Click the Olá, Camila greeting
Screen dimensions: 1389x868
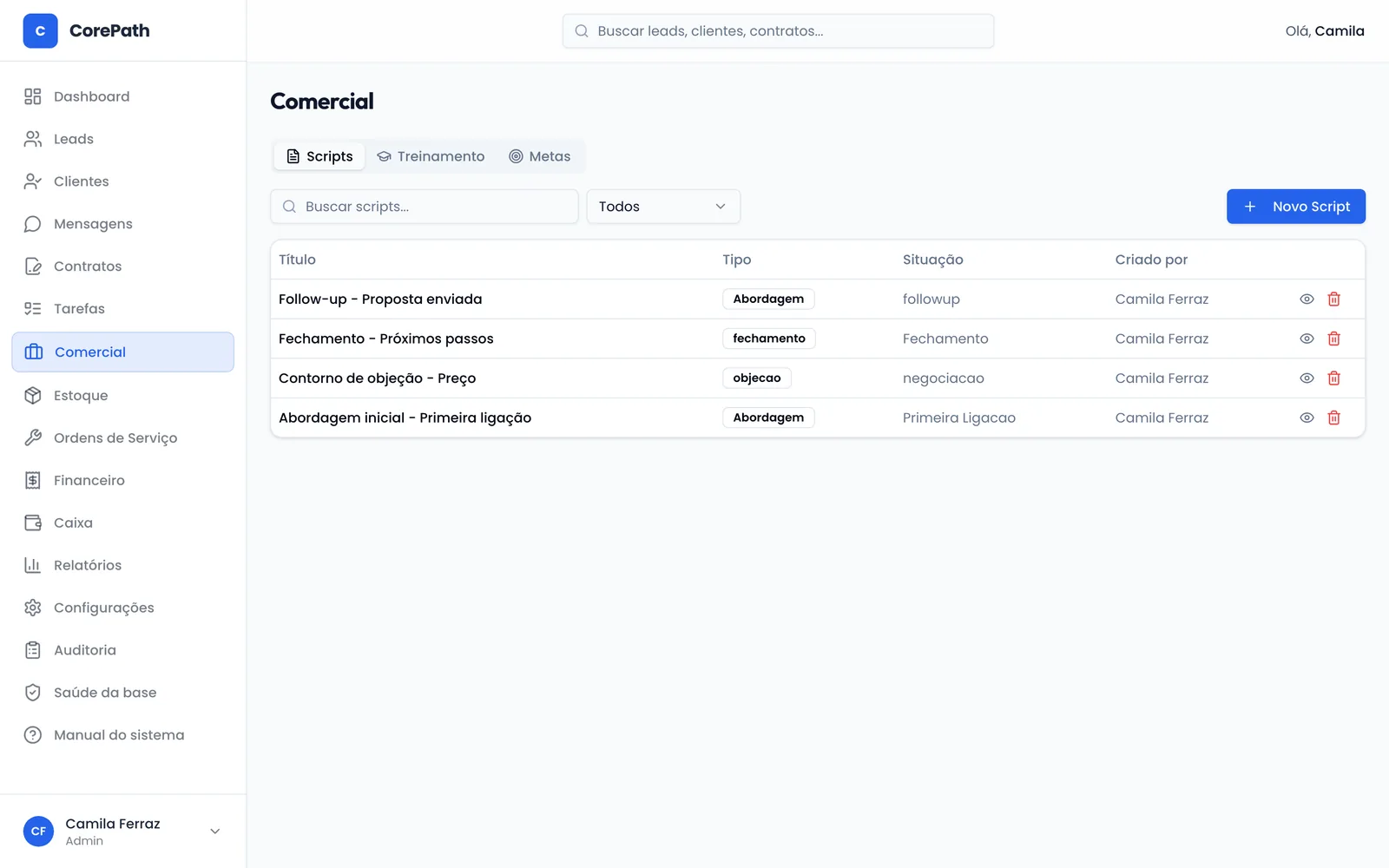tap(1325, 31)
